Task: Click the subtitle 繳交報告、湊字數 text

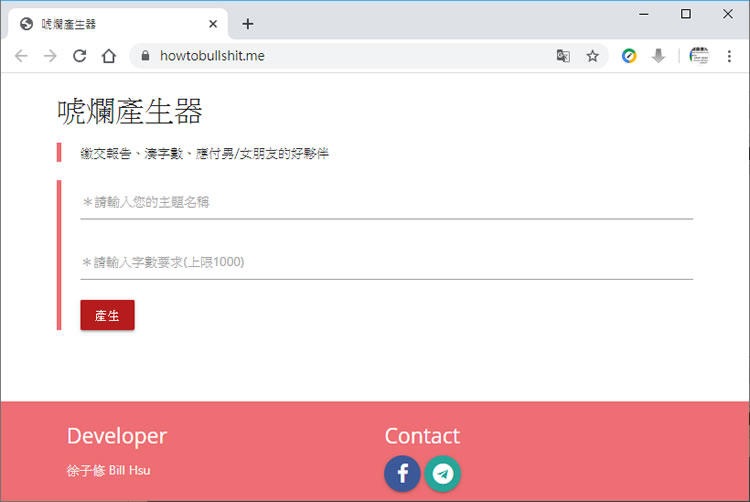Action: [205, 153]
